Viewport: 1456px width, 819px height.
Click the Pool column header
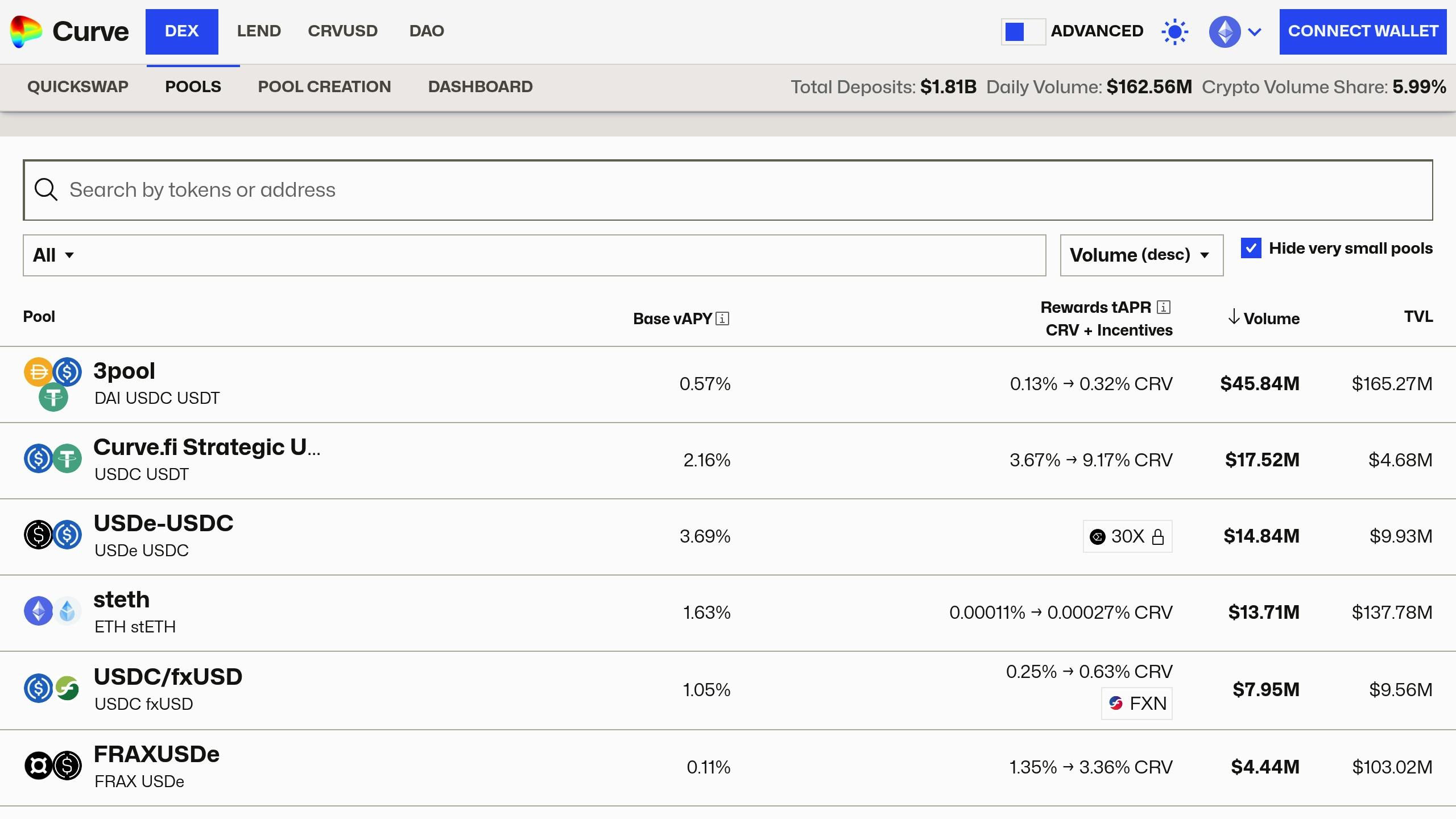39,316
